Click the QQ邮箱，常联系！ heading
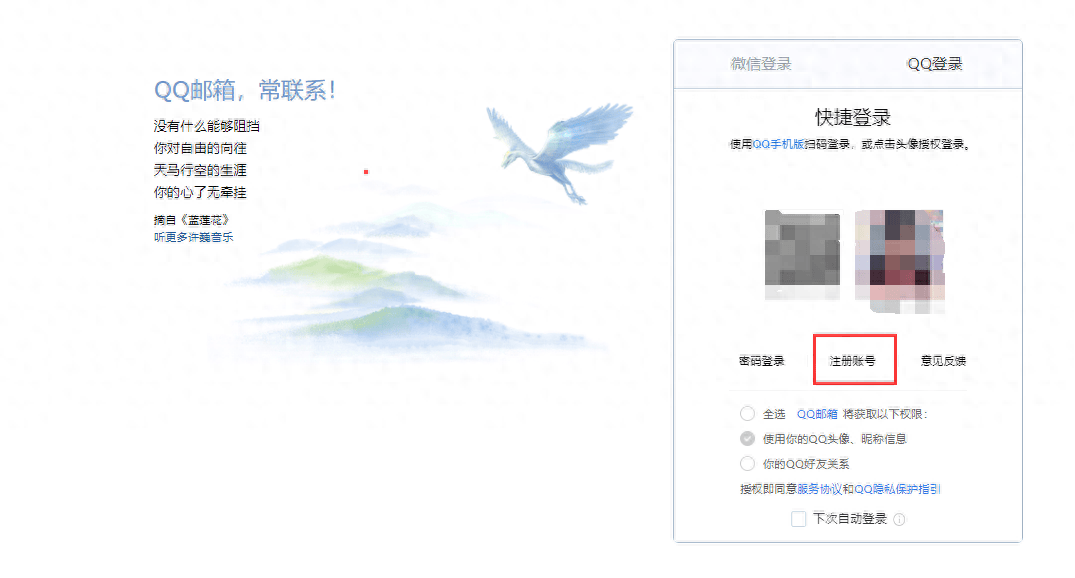This screenshot has width=1075, height=578. tap(245, 91)
